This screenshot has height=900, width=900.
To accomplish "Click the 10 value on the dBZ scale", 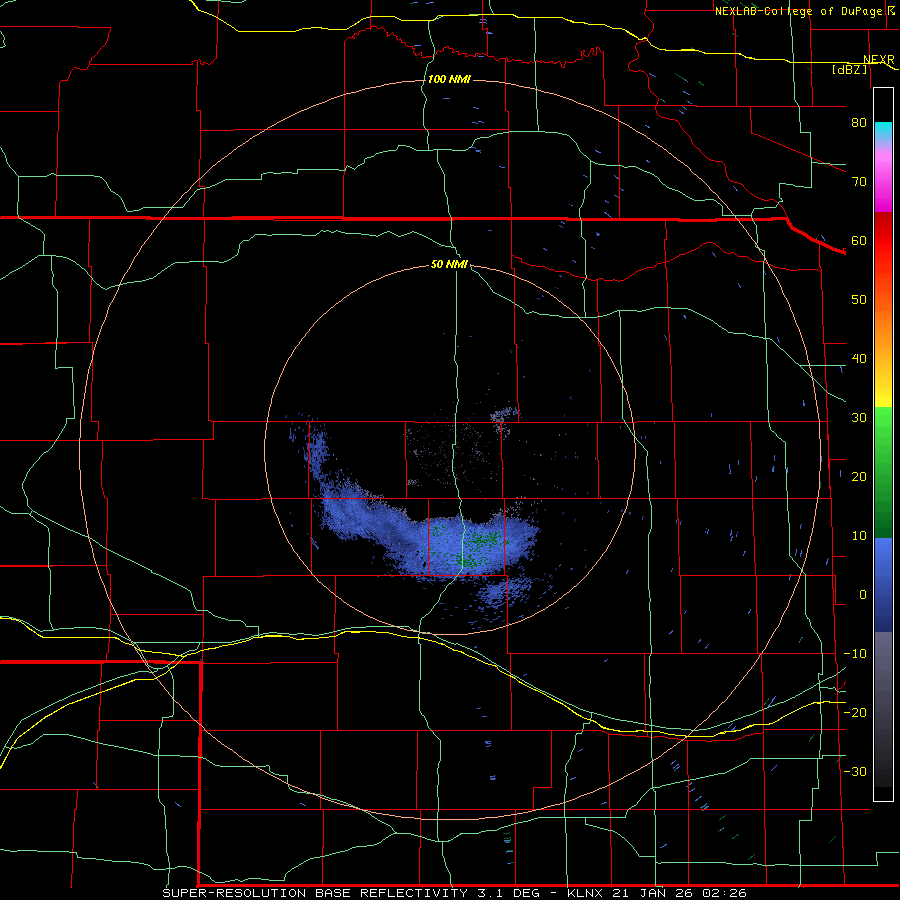I will coord(859,536).
